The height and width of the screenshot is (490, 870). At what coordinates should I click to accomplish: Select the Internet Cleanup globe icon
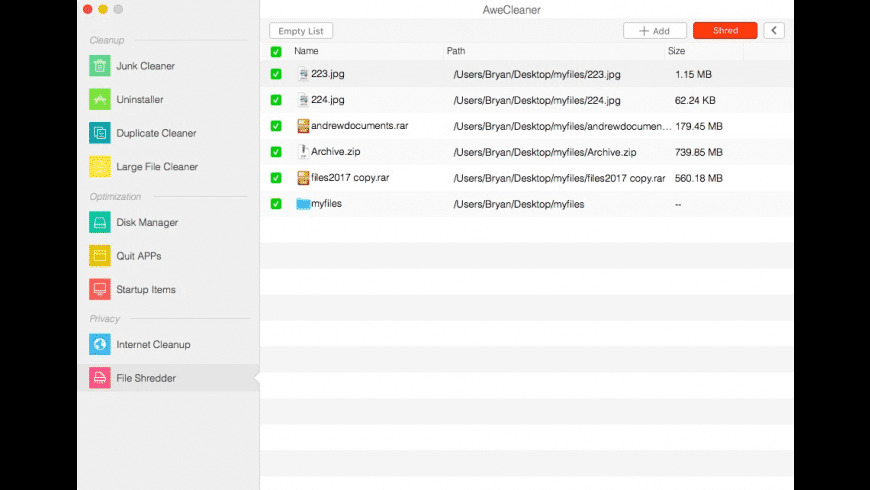pos(100,344)
